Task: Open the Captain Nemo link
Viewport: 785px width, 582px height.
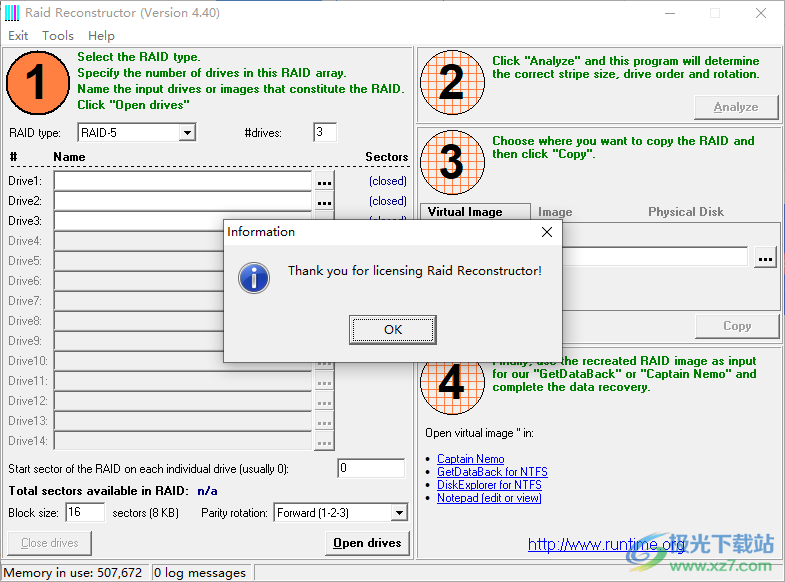Action: 470,459
